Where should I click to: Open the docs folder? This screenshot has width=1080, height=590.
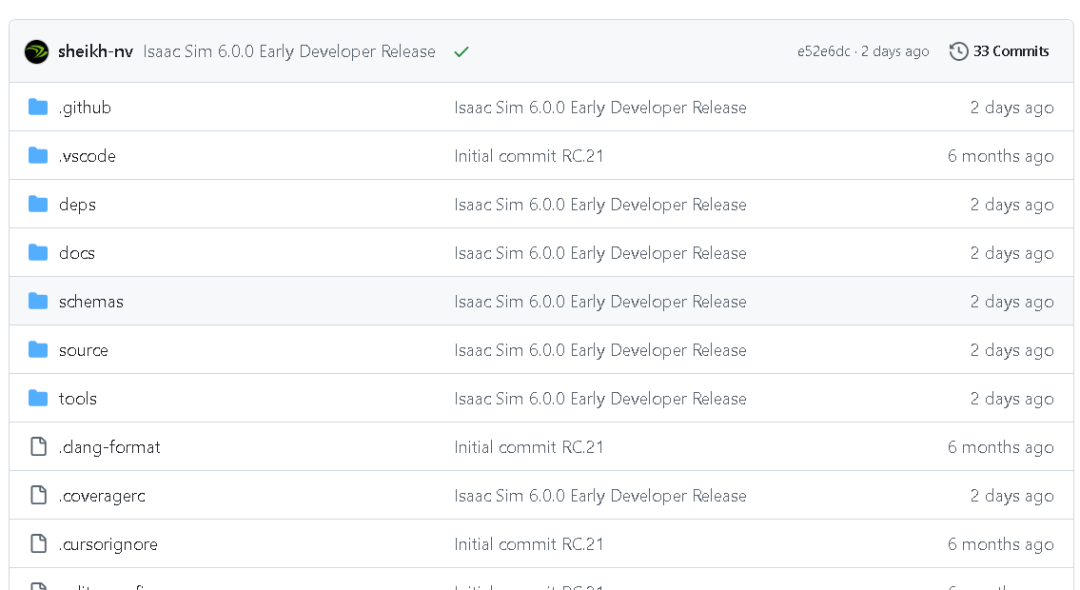coord(76,253)
